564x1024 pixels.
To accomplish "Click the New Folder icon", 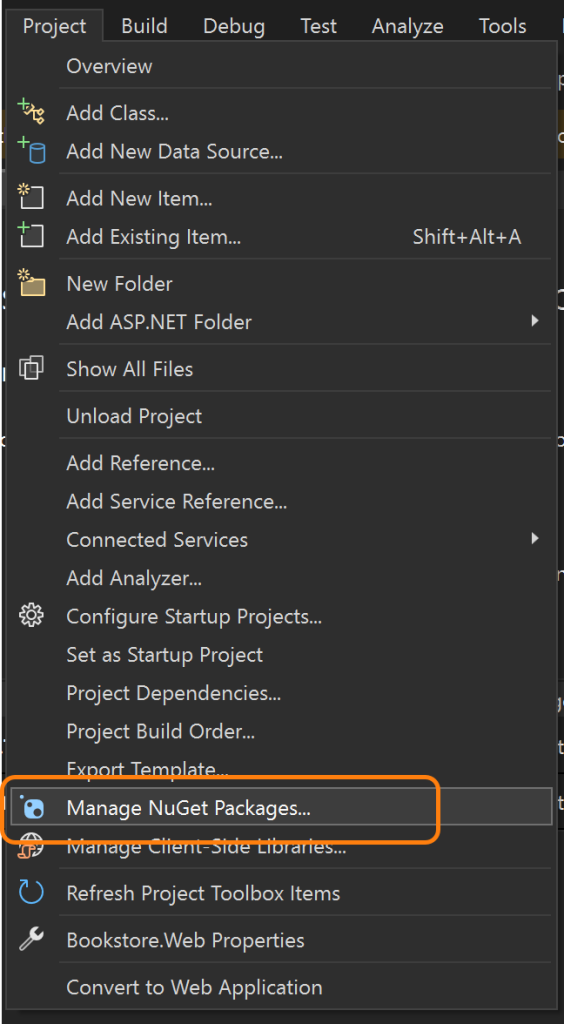I will [31, 283].
